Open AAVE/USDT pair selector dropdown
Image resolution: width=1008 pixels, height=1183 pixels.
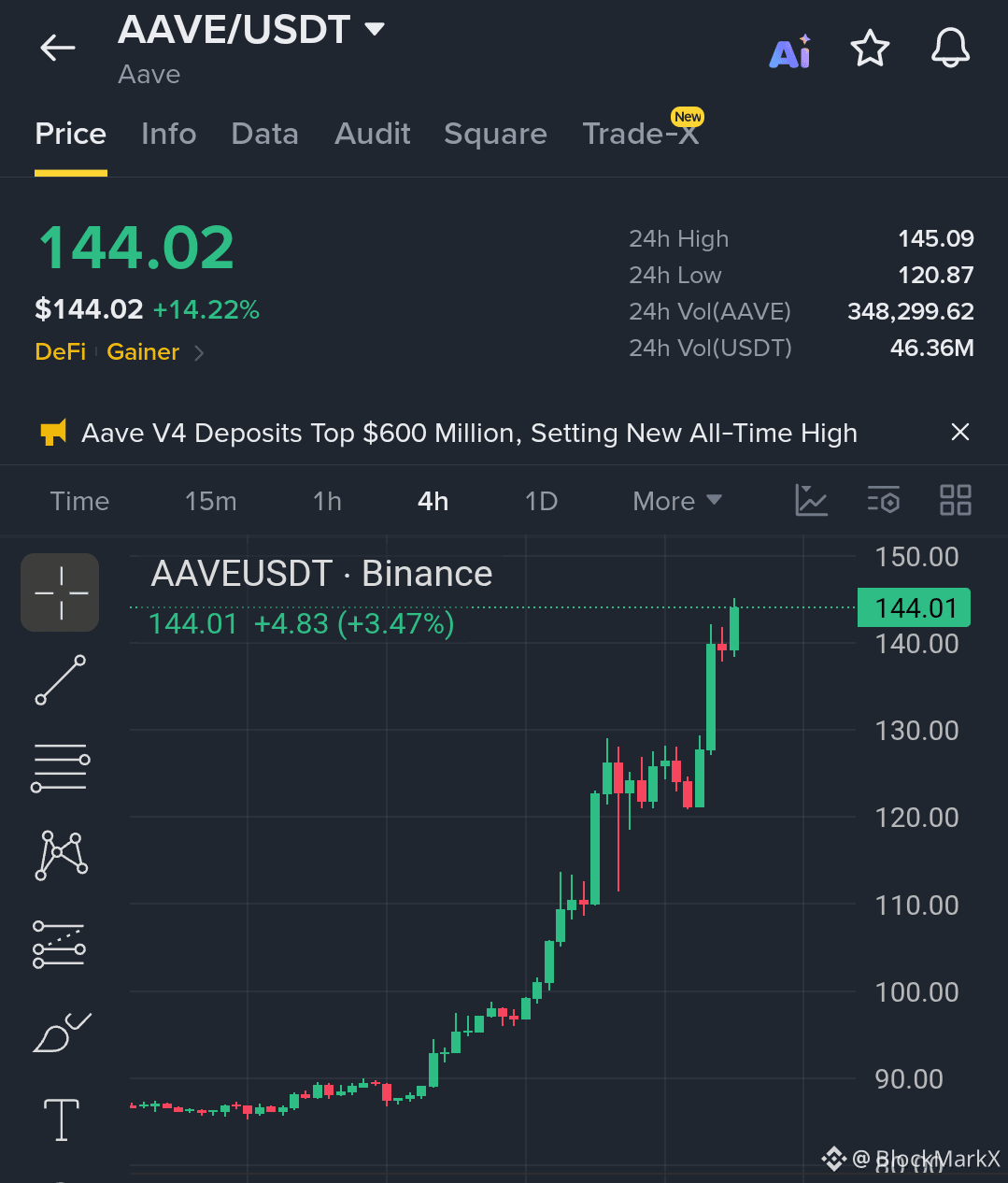point(375,29)
